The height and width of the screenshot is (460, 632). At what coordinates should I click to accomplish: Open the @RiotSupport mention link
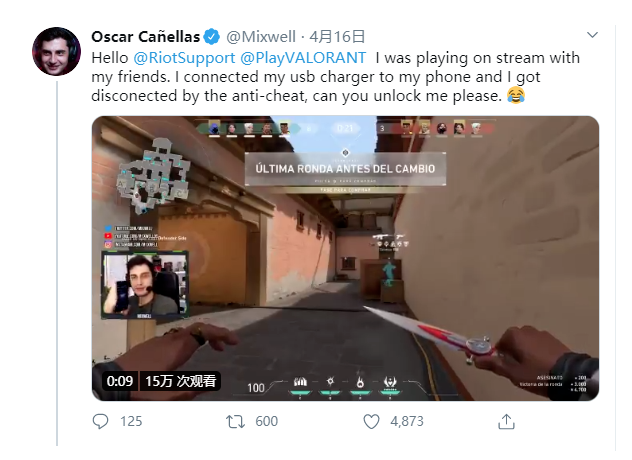click(184, 58)
